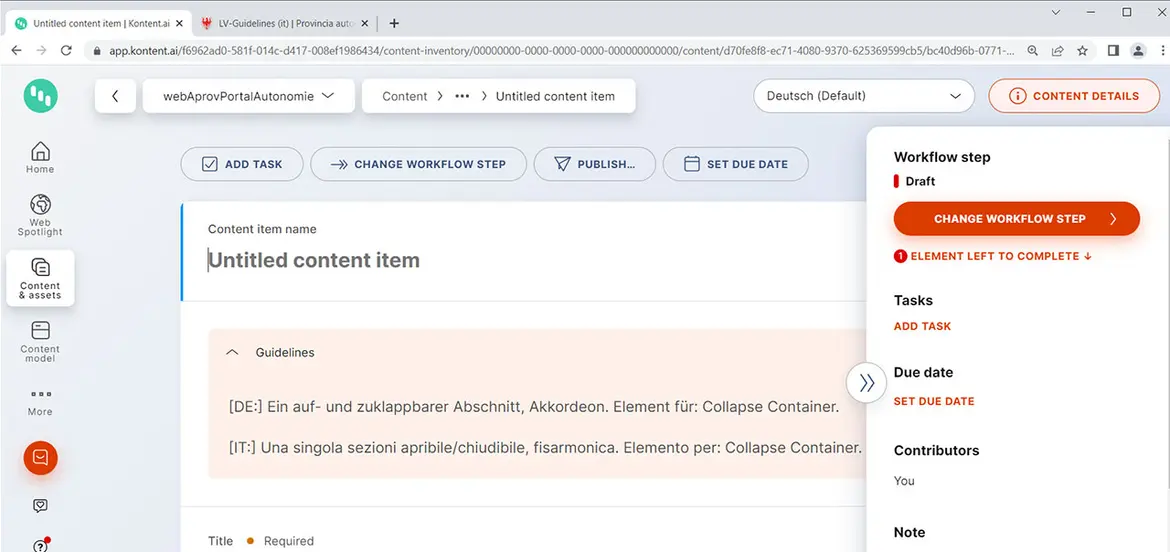Screen dimensions: 1170x552
Task: Switch to the LV-Guidelines browser tab
Action: 279,23
